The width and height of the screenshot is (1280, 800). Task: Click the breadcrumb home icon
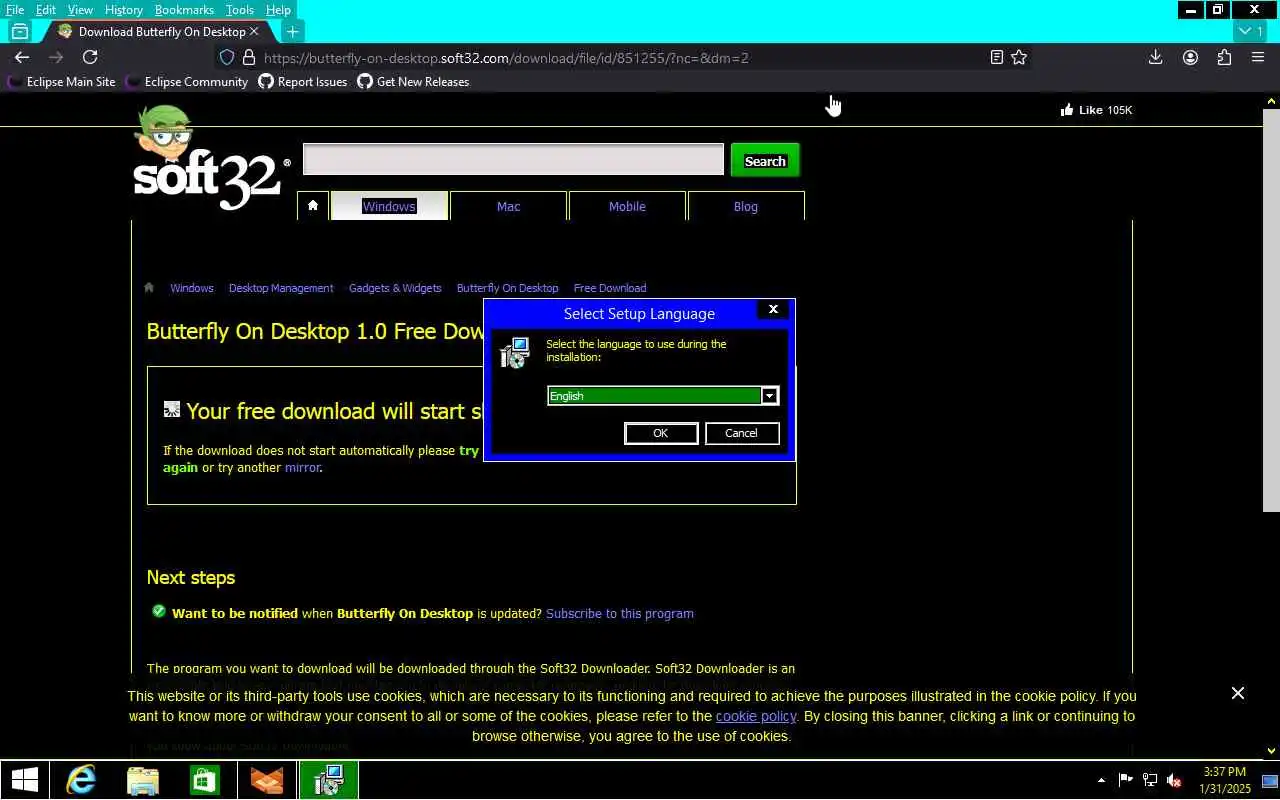click(x=149, y=288)
